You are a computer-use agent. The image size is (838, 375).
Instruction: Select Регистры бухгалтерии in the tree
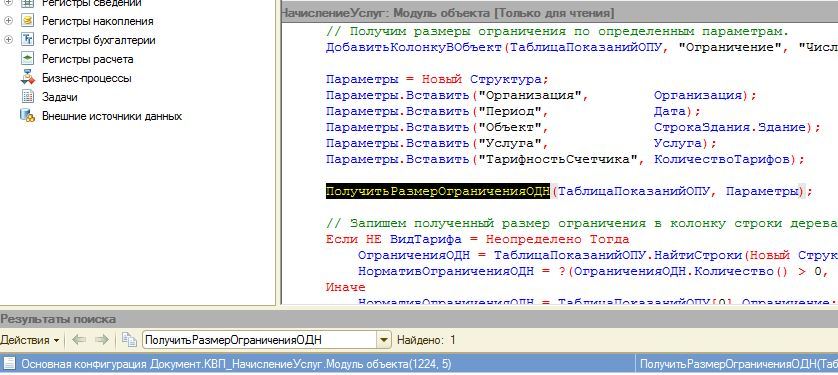[x=99, y=40]
